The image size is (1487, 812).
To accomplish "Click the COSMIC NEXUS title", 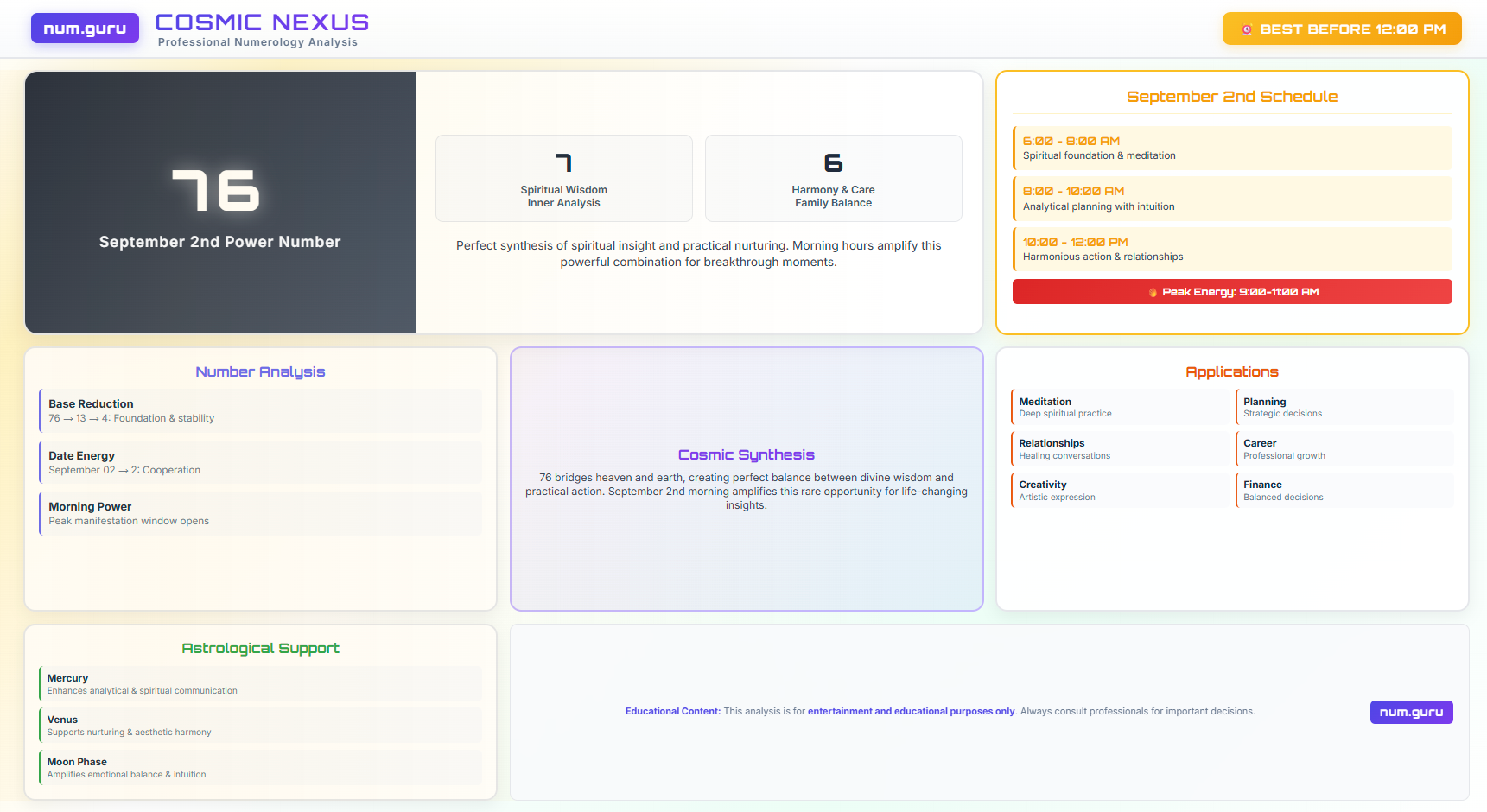I will 262,22.
